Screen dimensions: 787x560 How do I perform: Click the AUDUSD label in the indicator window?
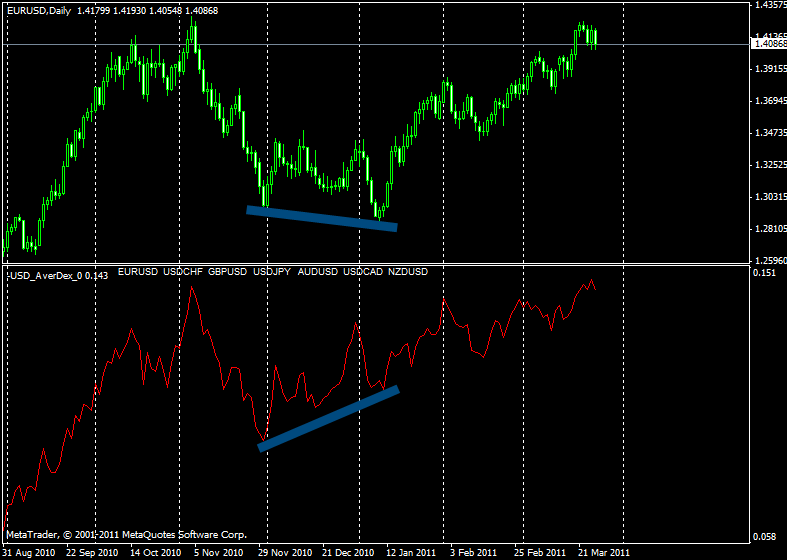(x=320, y=272)
